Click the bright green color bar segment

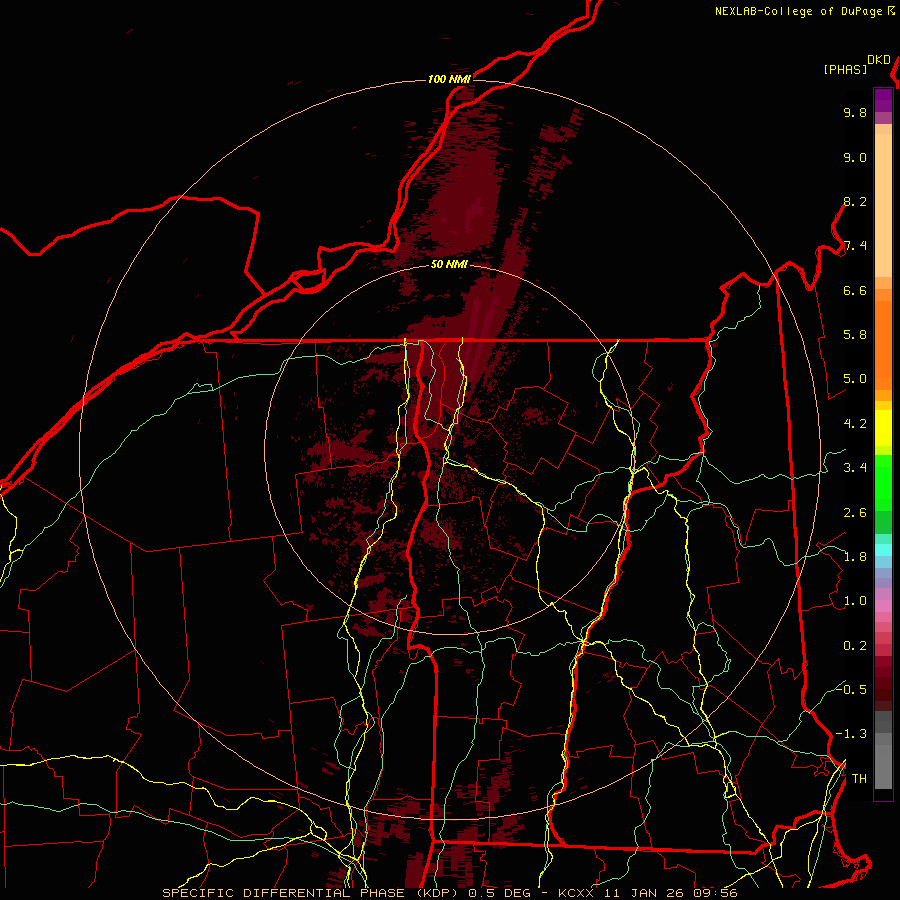tap(883, 482)
